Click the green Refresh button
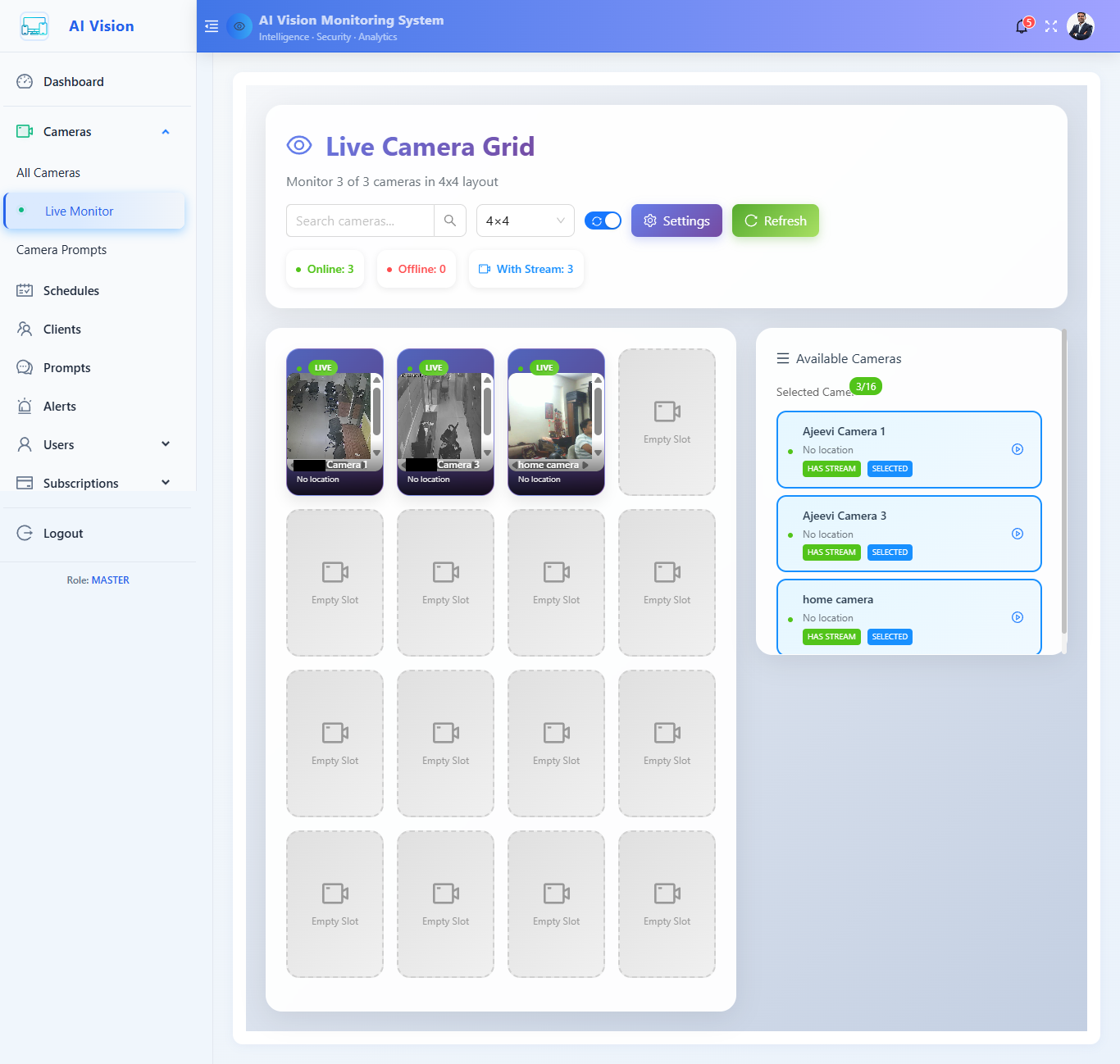The width and height of the screenshot is (1120, 1064). 775,221
